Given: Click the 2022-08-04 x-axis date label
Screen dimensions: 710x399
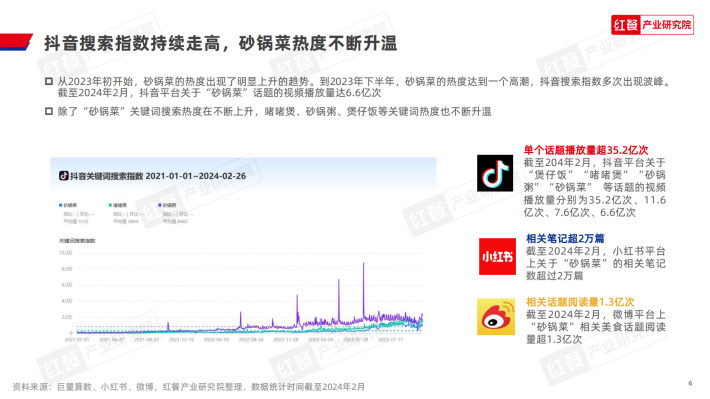Looking at the screenshot, I should click(251, 339).
